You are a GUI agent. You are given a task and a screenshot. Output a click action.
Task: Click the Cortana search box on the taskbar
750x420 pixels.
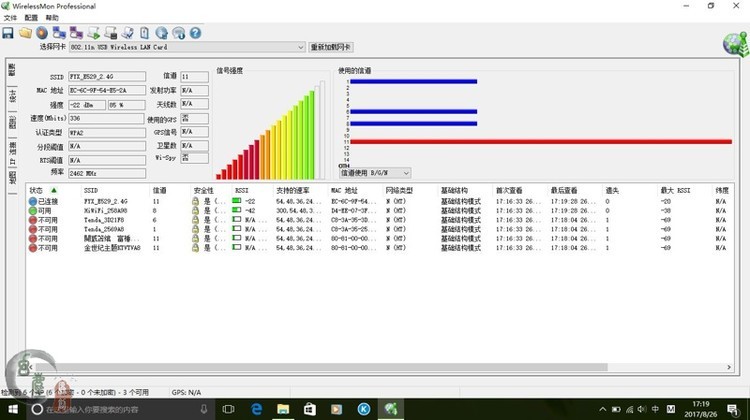pos(120,409)
